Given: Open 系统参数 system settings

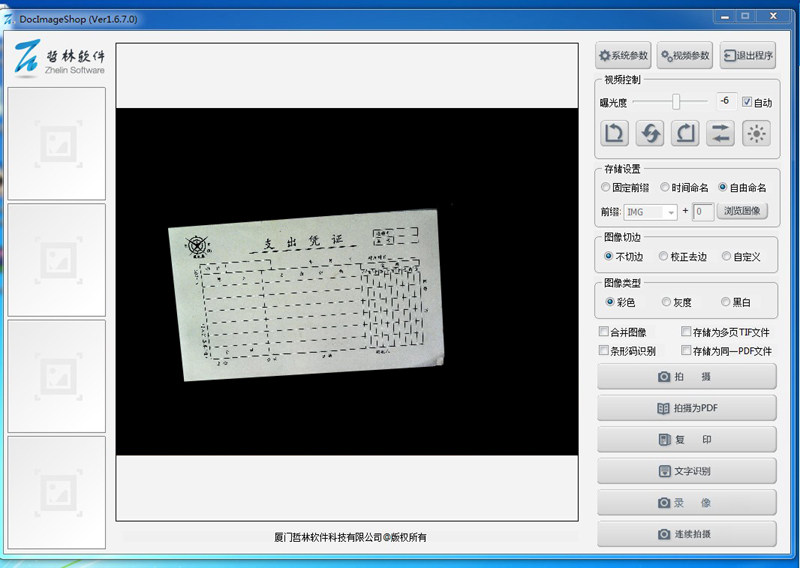Looking at the screenshot, I should pos(623,55).
